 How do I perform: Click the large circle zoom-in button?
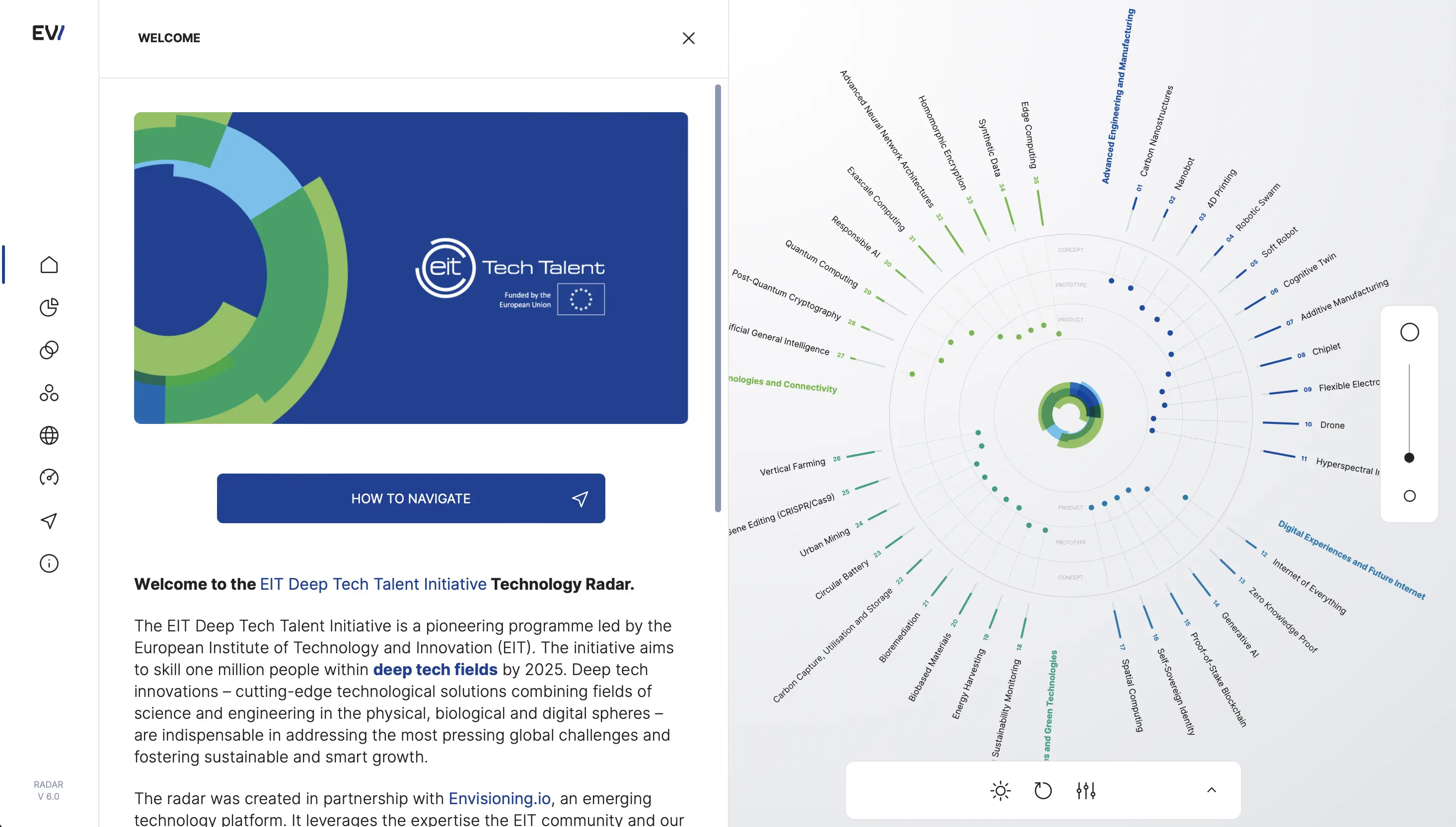1409,332
